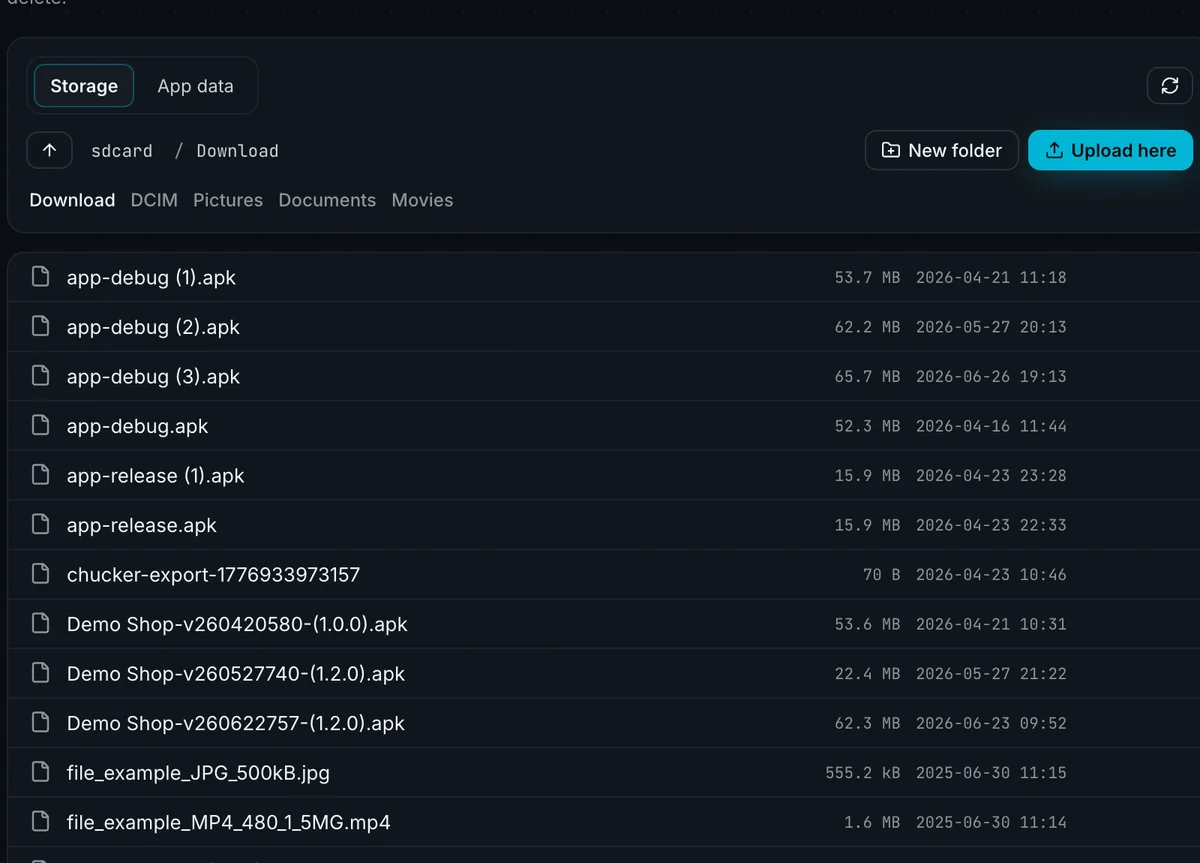Open the Download shortcut folder
Image resolution: width=1200 pixels, height=863 pixels.
[72, 200]
